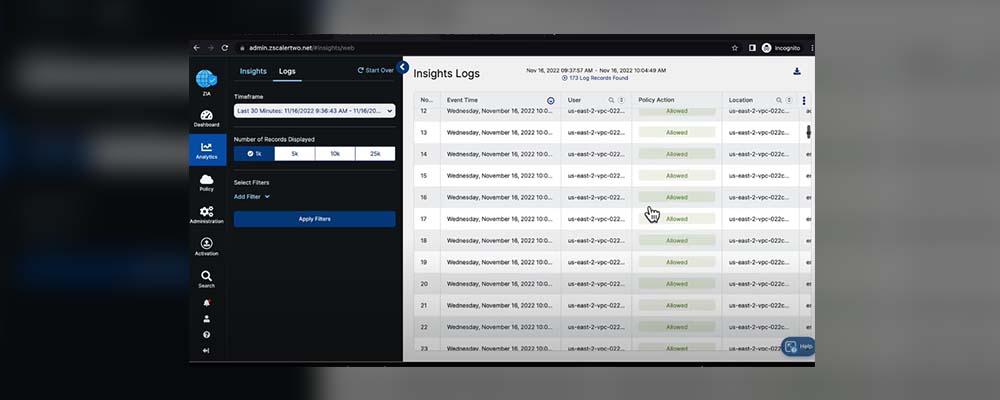
Task: Click Allowed status in row 15
Action: click(x=677, y=176)
